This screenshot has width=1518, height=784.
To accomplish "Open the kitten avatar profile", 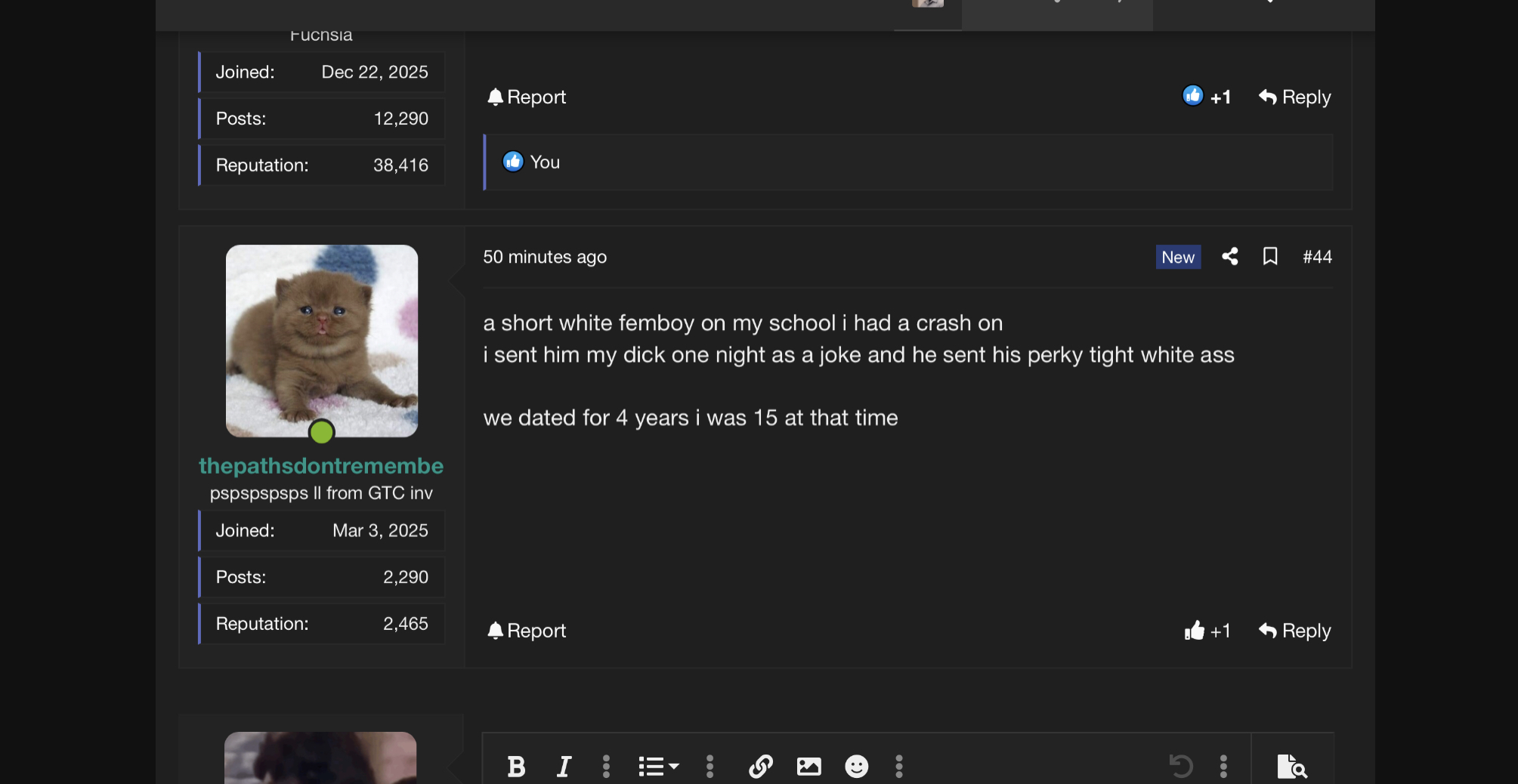I will pyautogui.click(x=322, y=341).
